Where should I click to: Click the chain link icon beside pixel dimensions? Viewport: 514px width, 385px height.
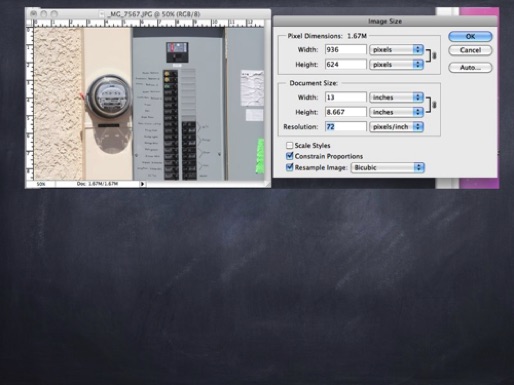coord(434,56)
